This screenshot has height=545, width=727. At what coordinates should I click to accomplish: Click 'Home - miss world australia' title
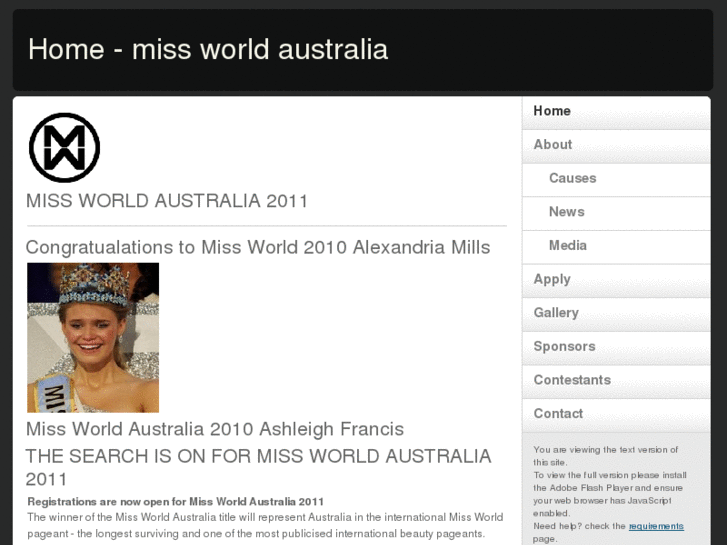(x=208, y=49)
